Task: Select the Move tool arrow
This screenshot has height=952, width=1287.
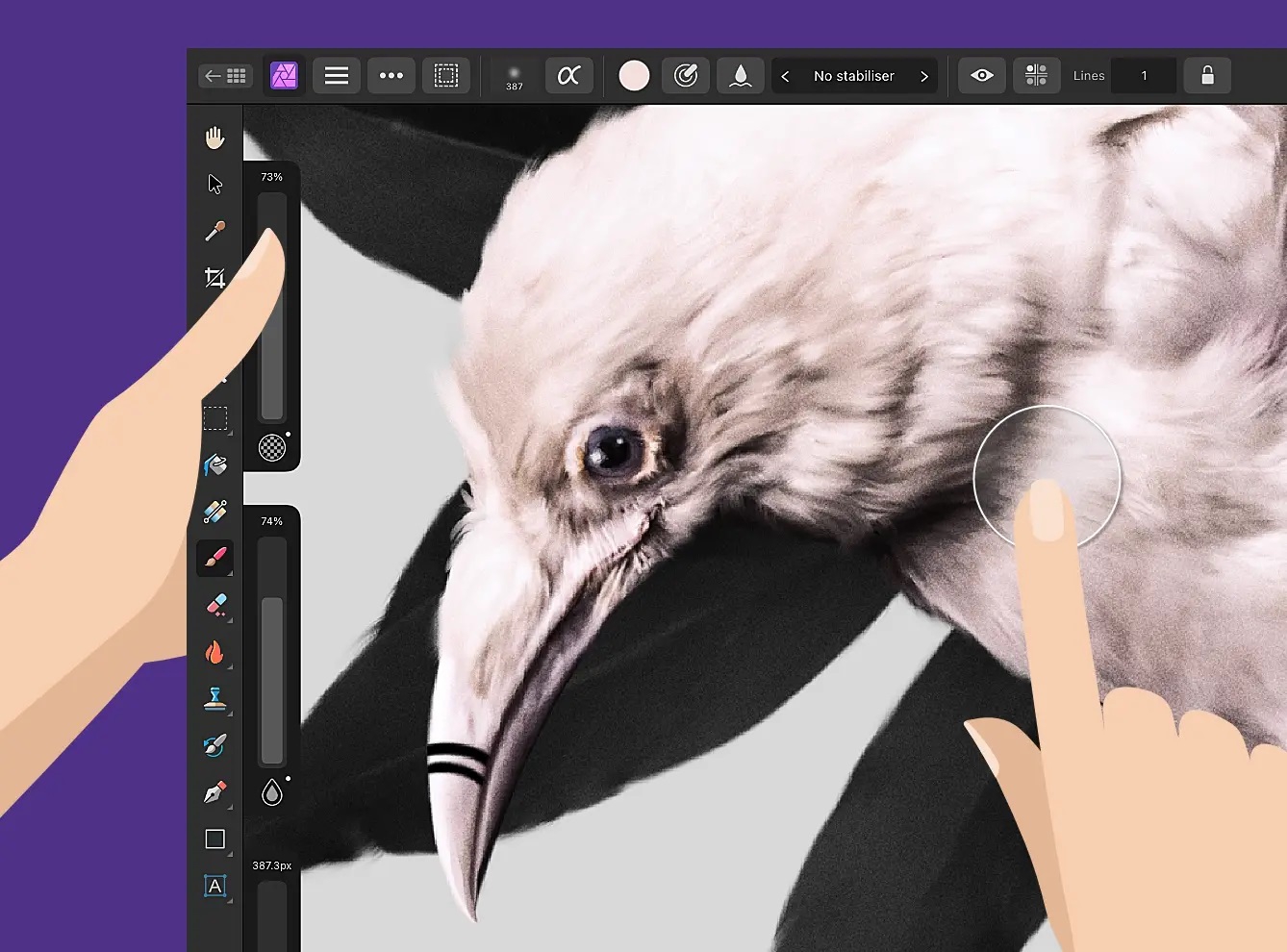Action: click(x=214, y=185)
